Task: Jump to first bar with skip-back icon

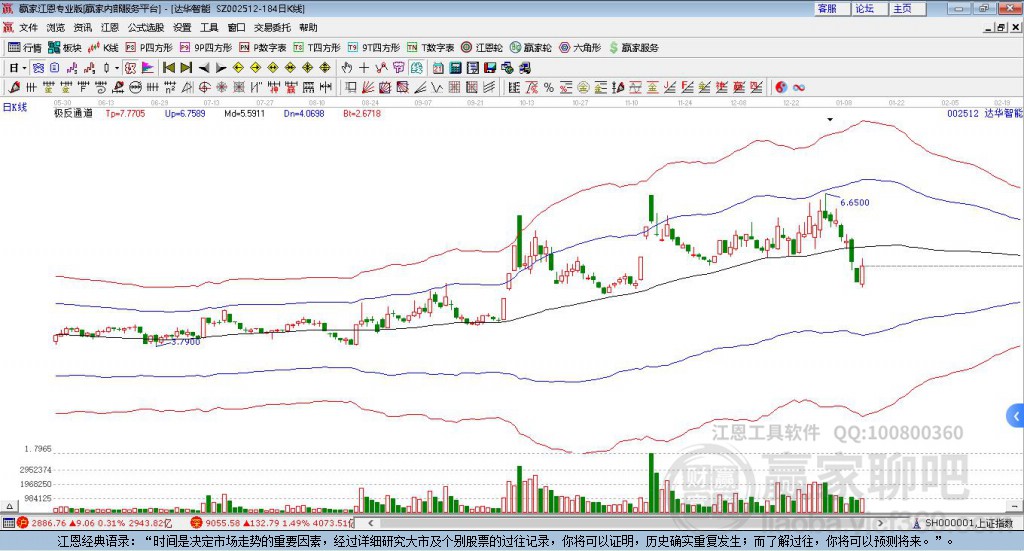Action: (x=168, y=68)
